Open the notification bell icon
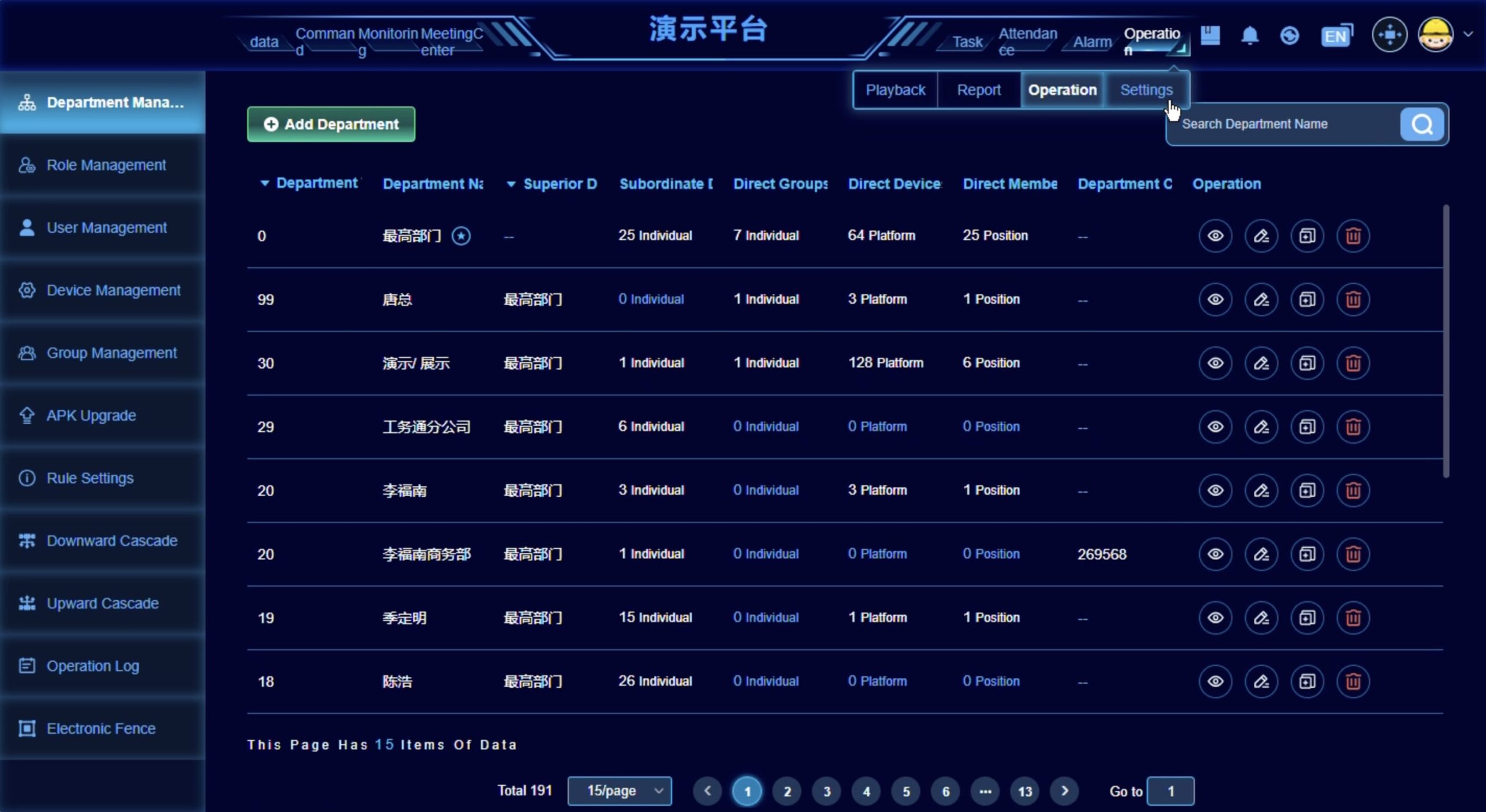The width and height of the screenshot is (1486, 812). pos(1249,35)
